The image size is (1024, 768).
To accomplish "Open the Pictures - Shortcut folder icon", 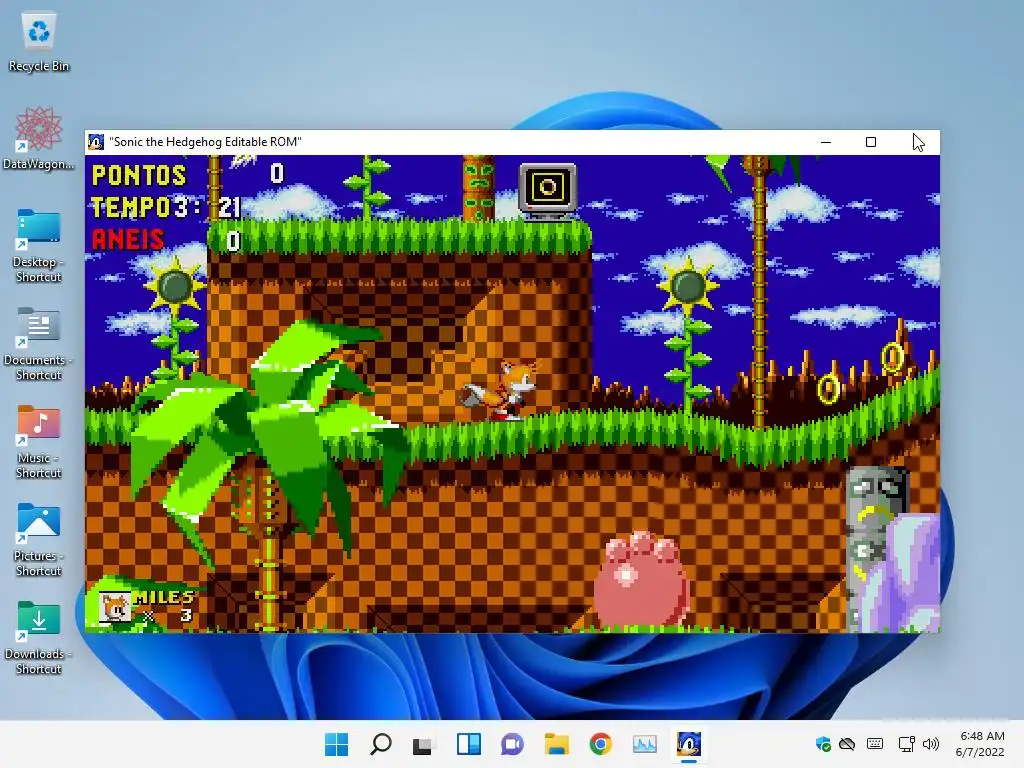I will (x=39, y=539).
